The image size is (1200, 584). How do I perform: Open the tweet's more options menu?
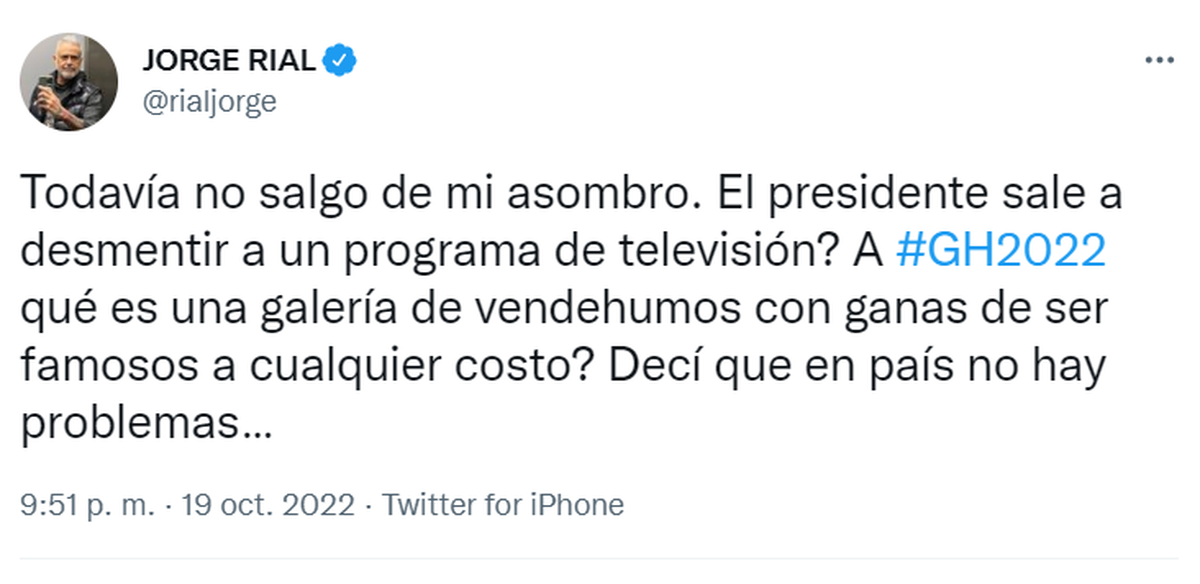point(1159,61)
